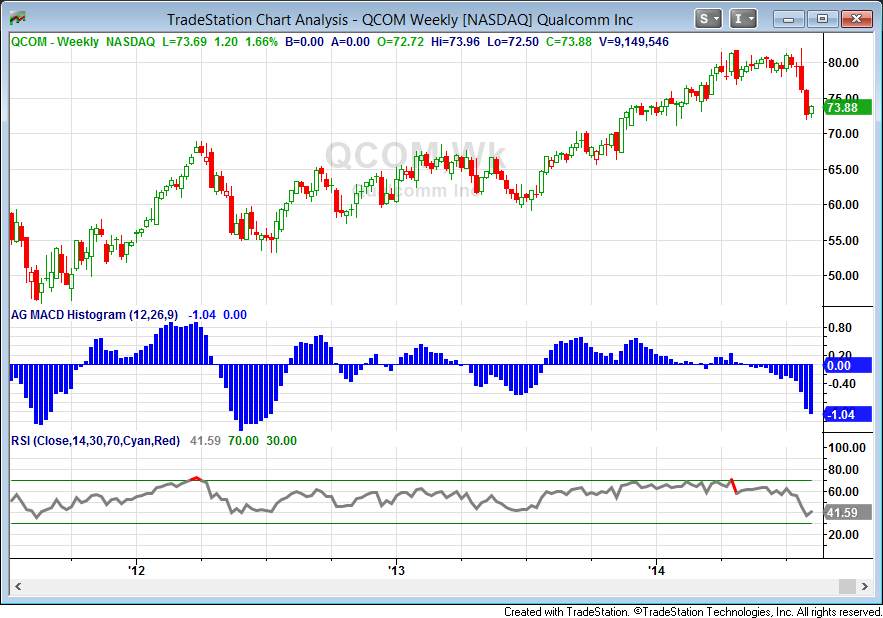Click the 50.00 price axis label
The height and width of the screenshot is (618, 883).
click(843, 275)
